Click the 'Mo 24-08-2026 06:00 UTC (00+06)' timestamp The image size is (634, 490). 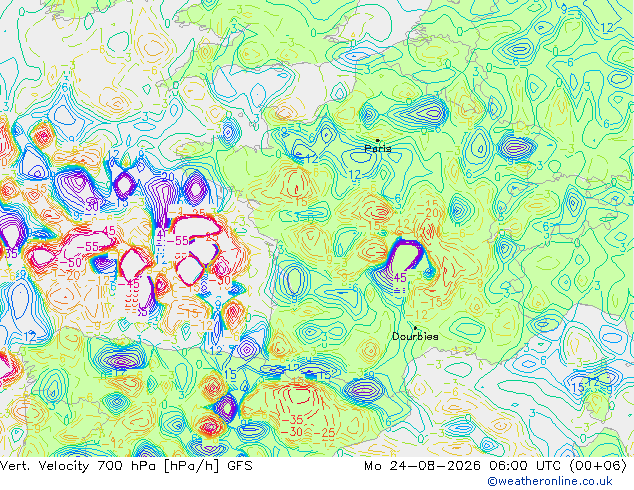click(x=495, y=466)
